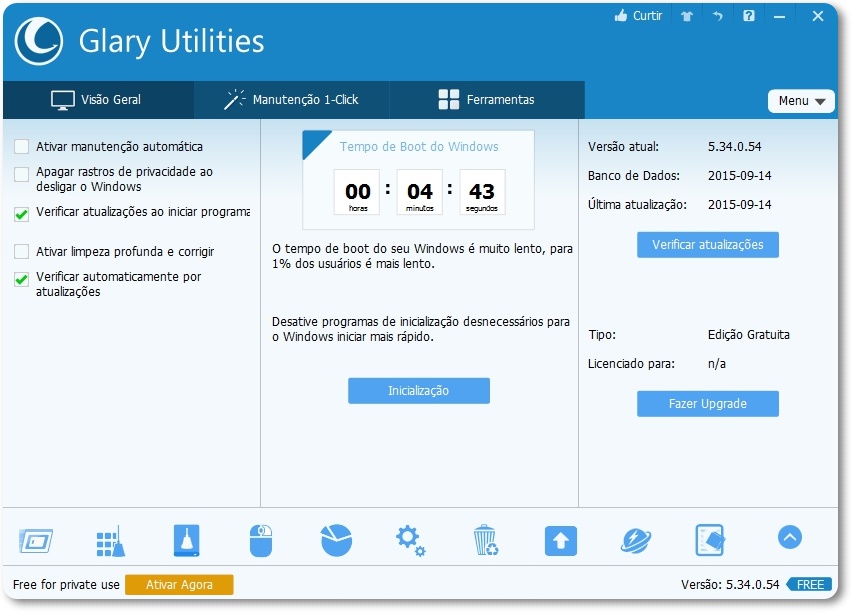Click the Glary Utilities crescent logo

click(39, 41)
